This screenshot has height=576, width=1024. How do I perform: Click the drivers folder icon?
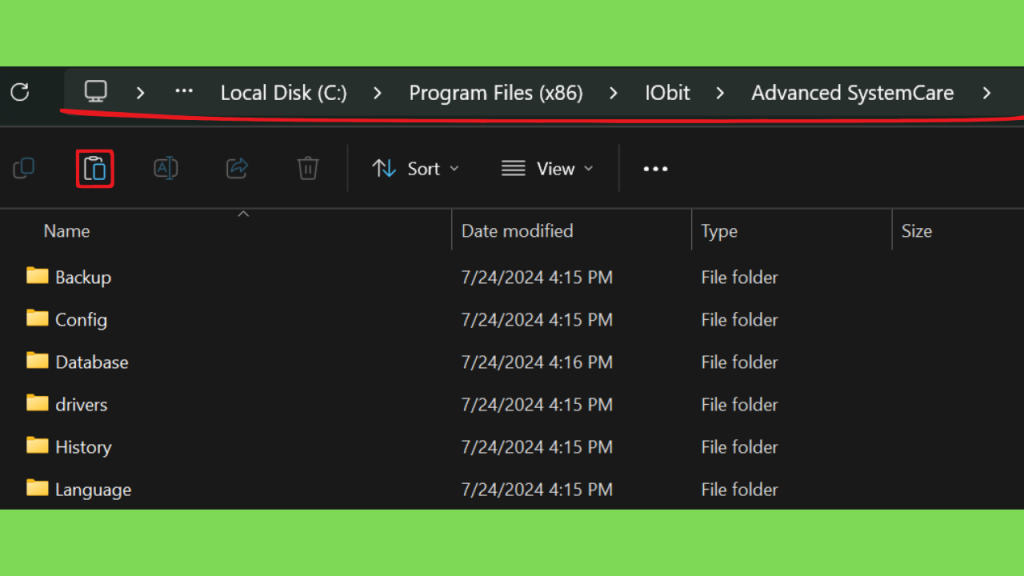37,403
